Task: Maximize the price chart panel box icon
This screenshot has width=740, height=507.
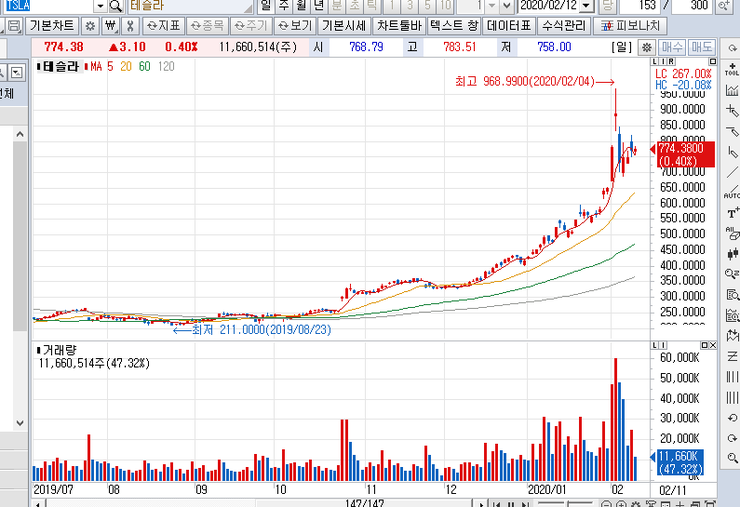Action: click(713, 61)
